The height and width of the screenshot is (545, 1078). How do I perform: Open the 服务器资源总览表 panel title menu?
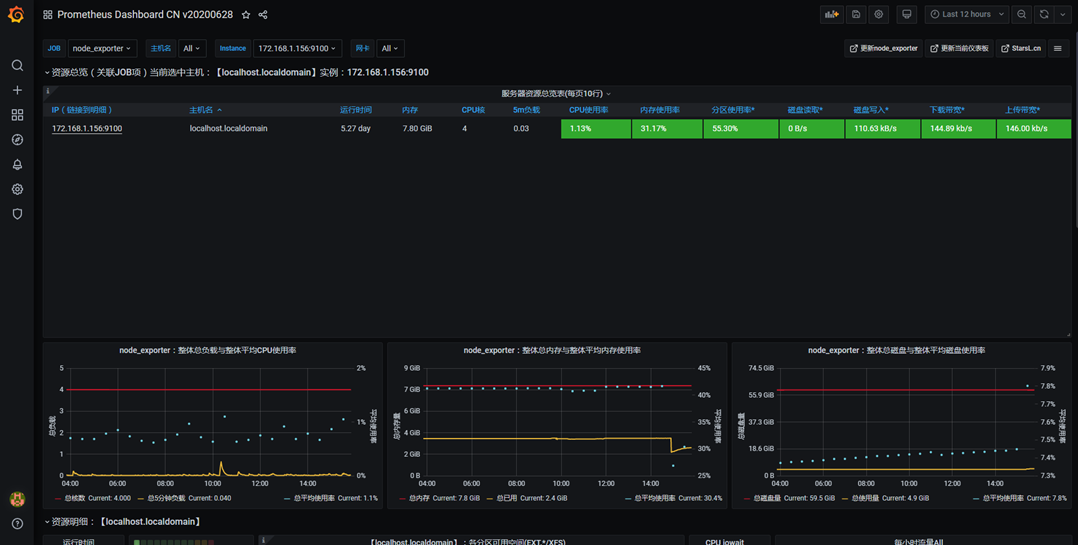click(x=556, y=93)
